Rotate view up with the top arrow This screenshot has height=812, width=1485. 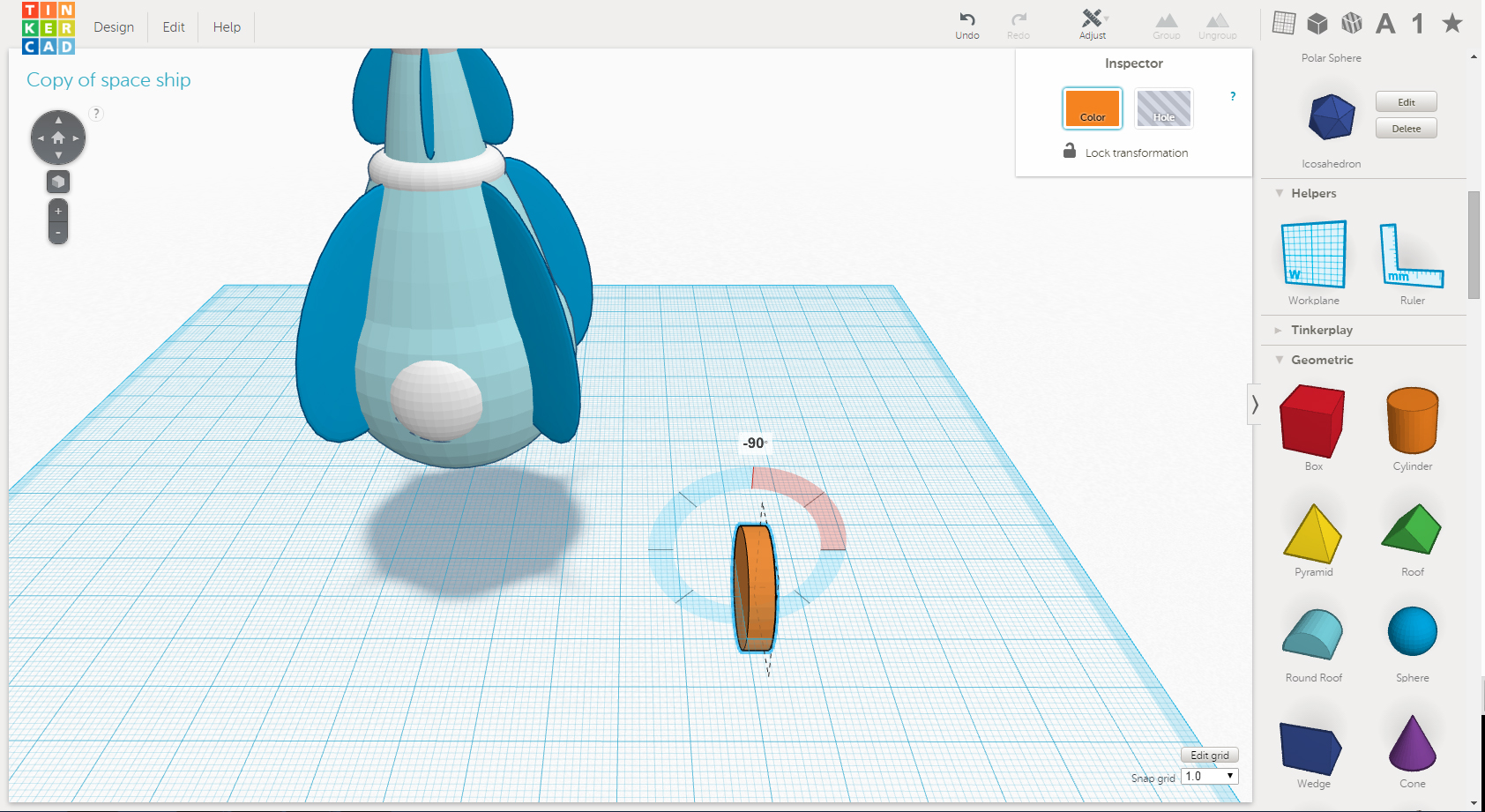(58, 119)
